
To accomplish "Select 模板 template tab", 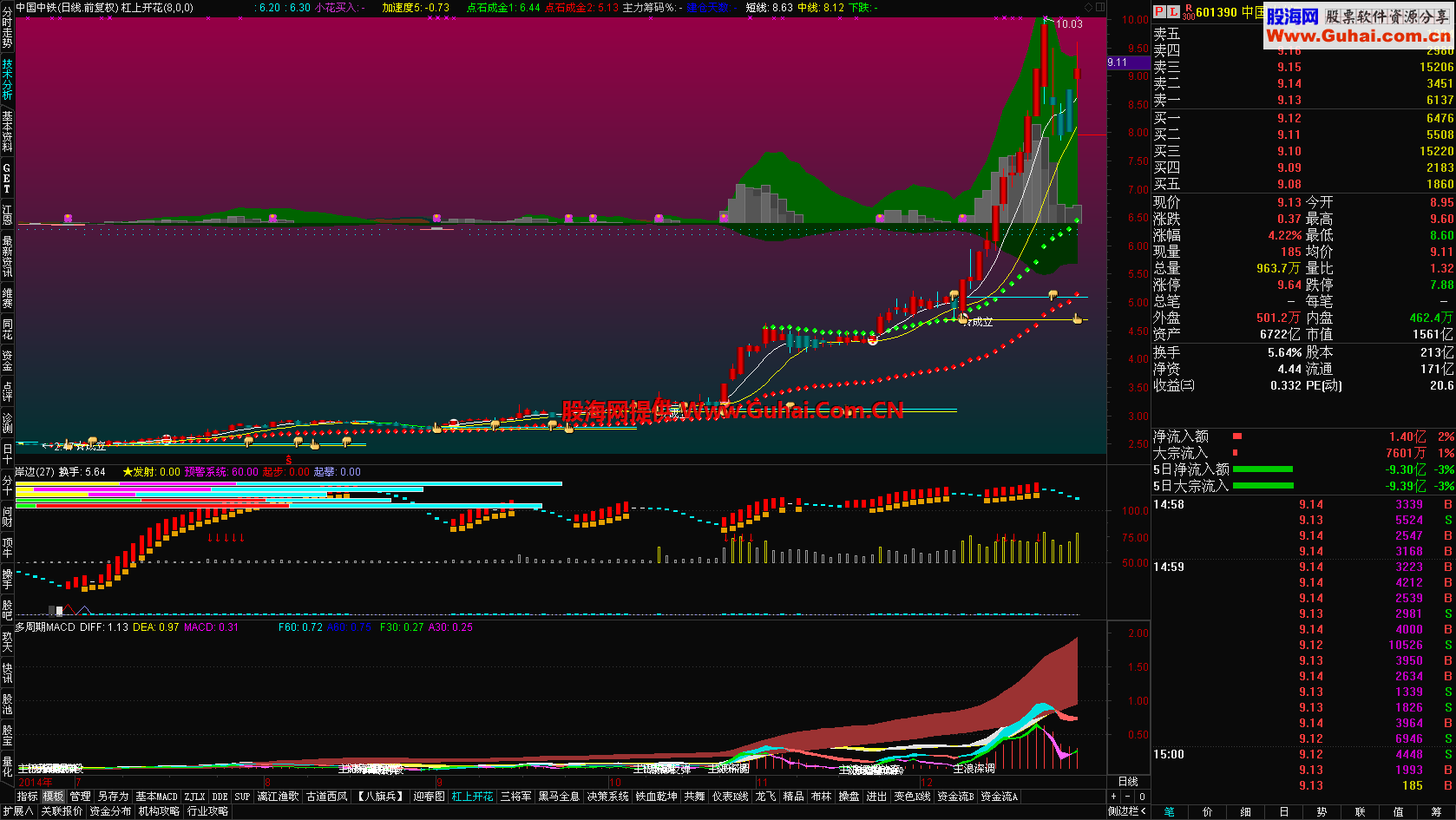I will 54,797.
